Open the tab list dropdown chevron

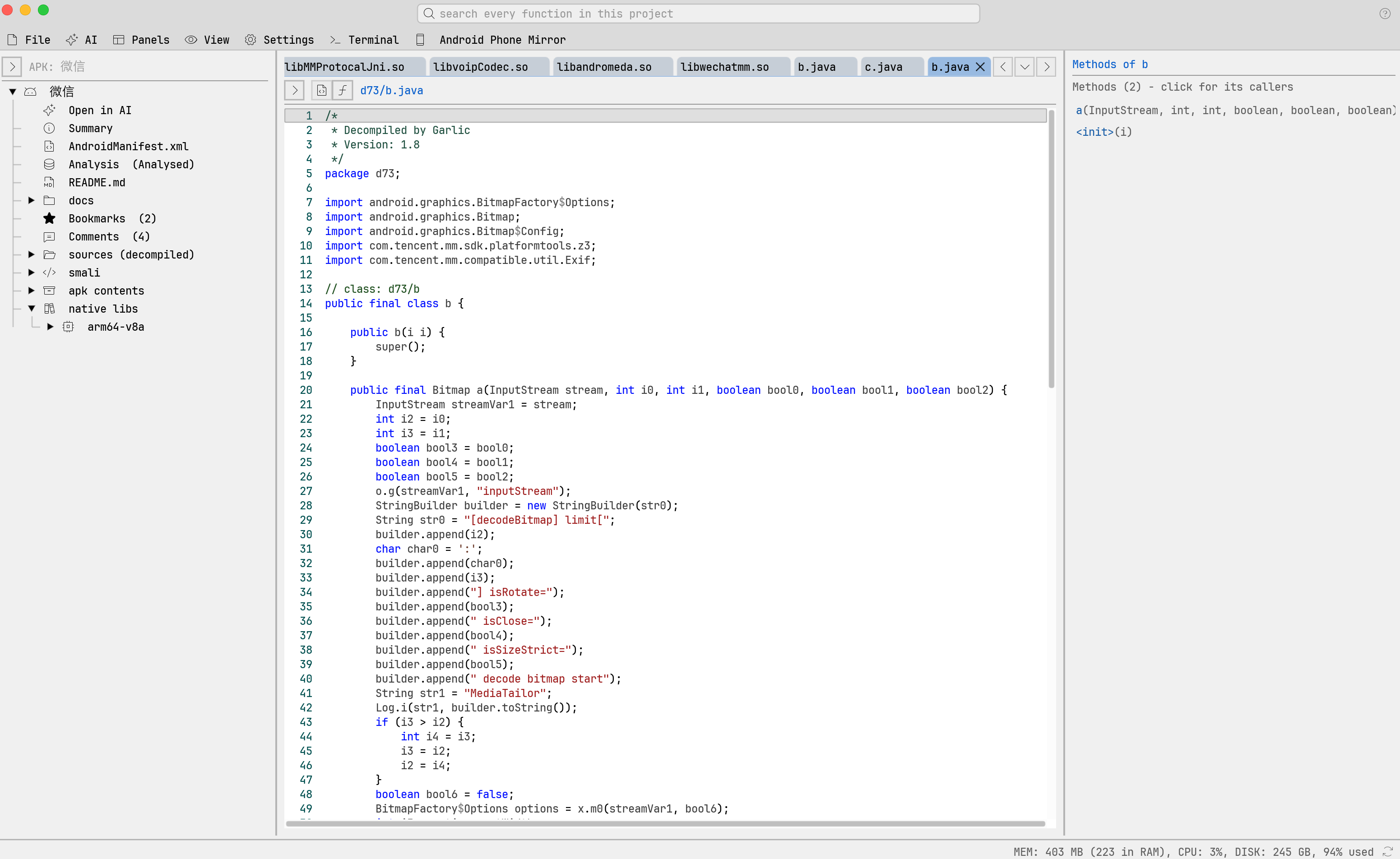click(x=1025, y=67)
